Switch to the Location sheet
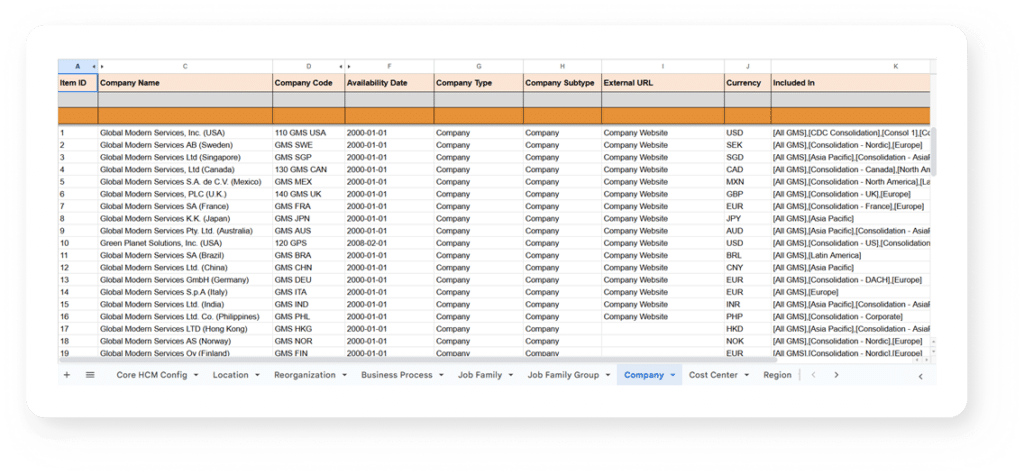 tap(231, 375)
